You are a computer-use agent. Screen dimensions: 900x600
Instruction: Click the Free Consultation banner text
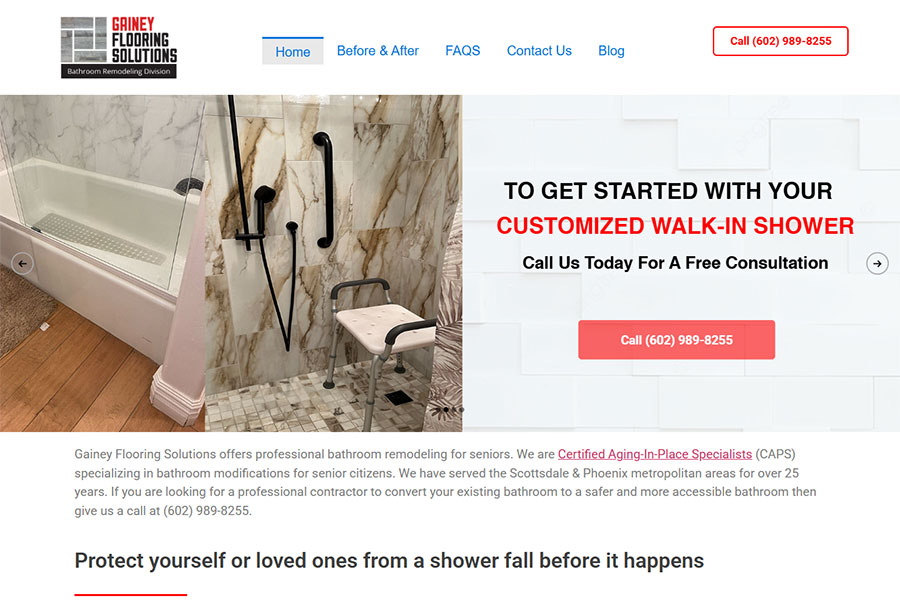[x=675, y=262]
